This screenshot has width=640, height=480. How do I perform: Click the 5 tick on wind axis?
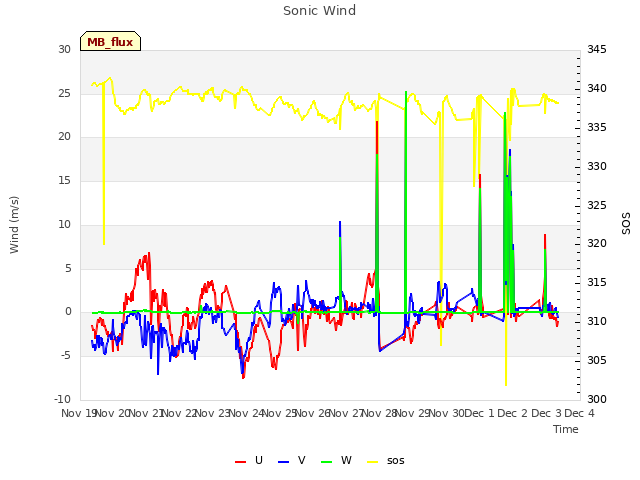coord(68,268)
